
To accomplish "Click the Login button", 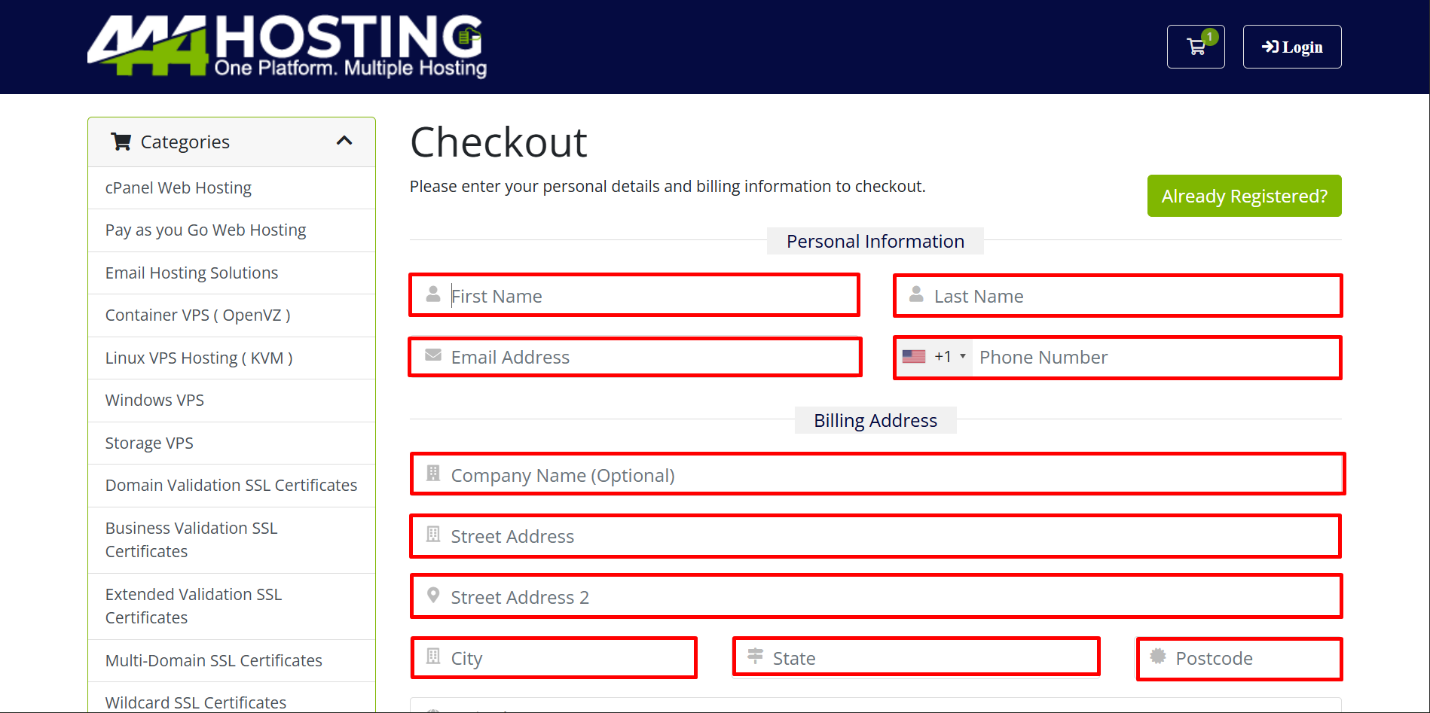I will coord(1291,47).
